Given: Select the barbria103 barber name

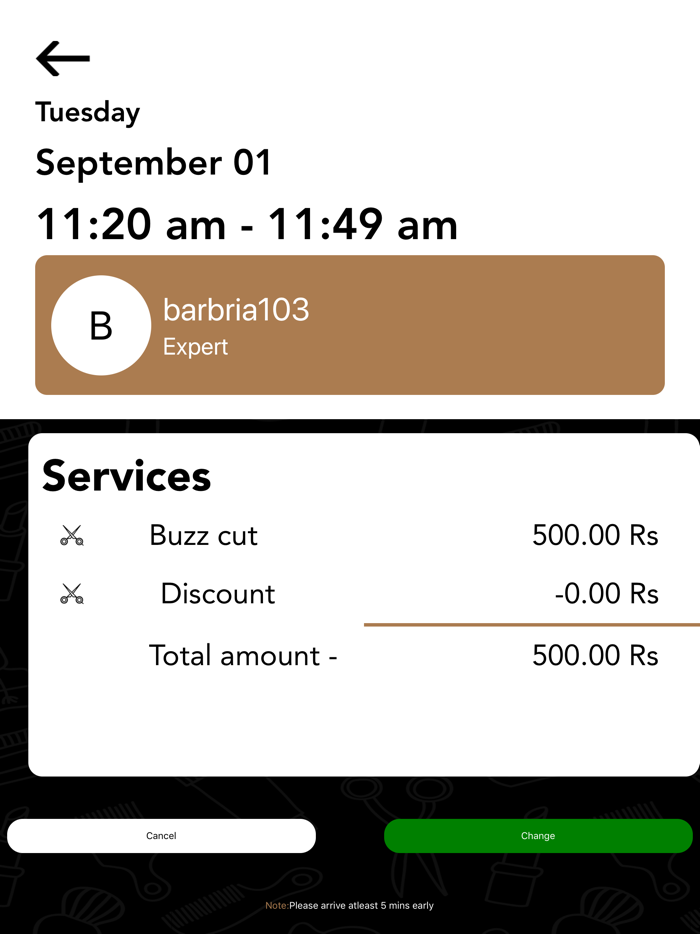Looking at the screenshot, I should coord(236,310).
